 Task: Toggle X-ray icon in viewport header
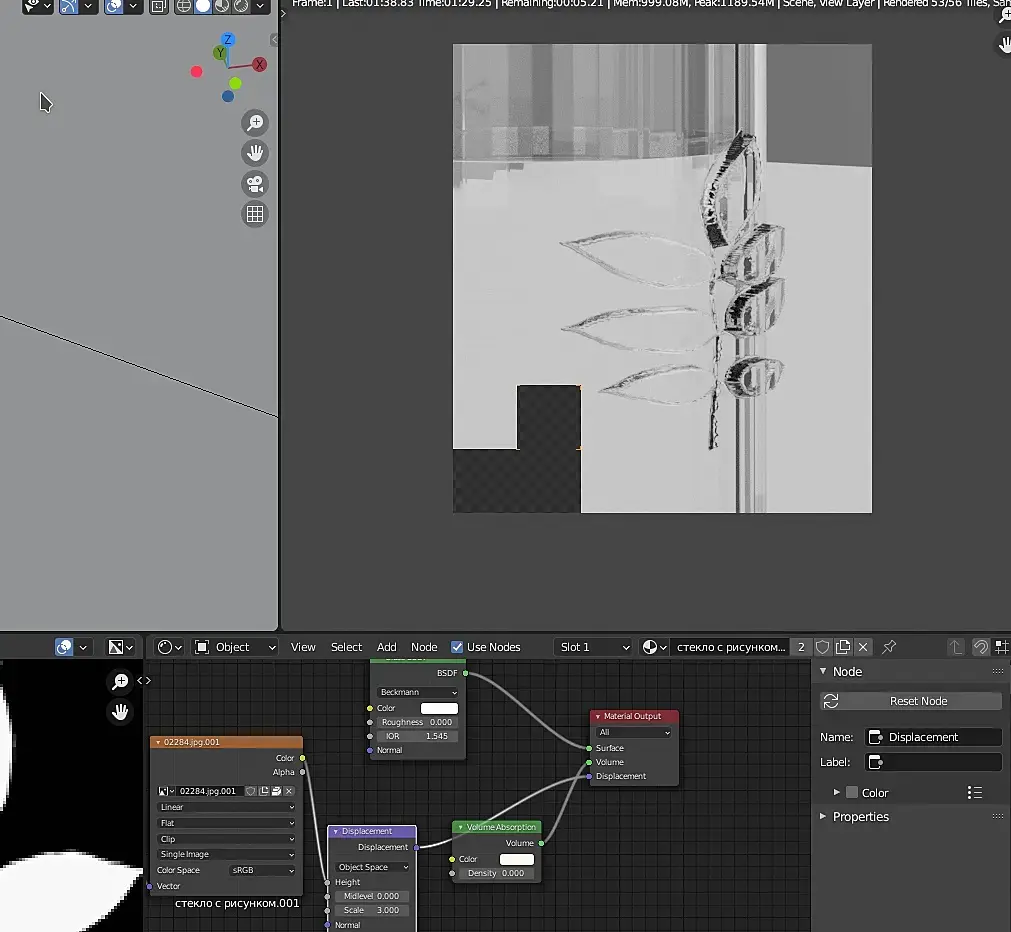159,6
